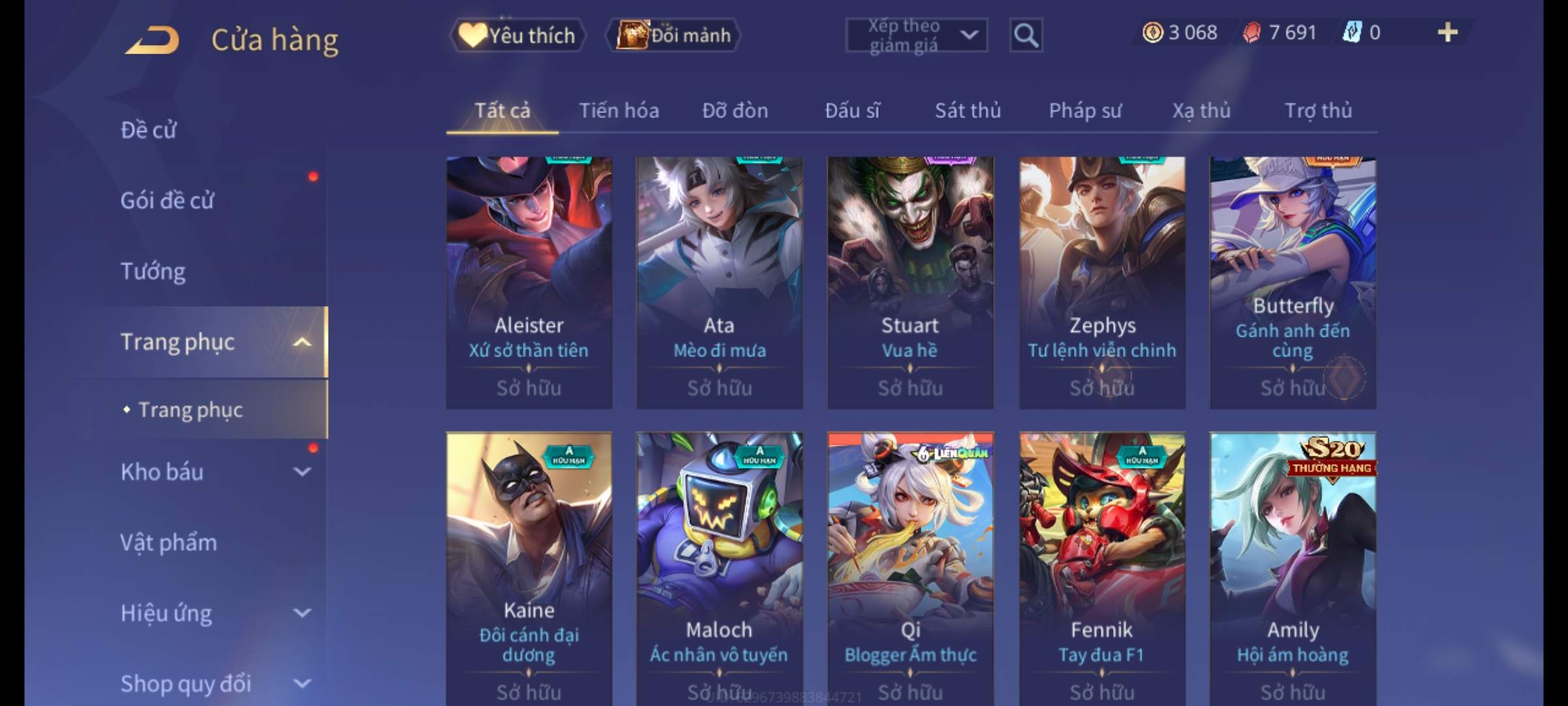Select the Tiến hóa filter tab
This screenshot has width=1568, height=706.
click(x=619, y=110)
